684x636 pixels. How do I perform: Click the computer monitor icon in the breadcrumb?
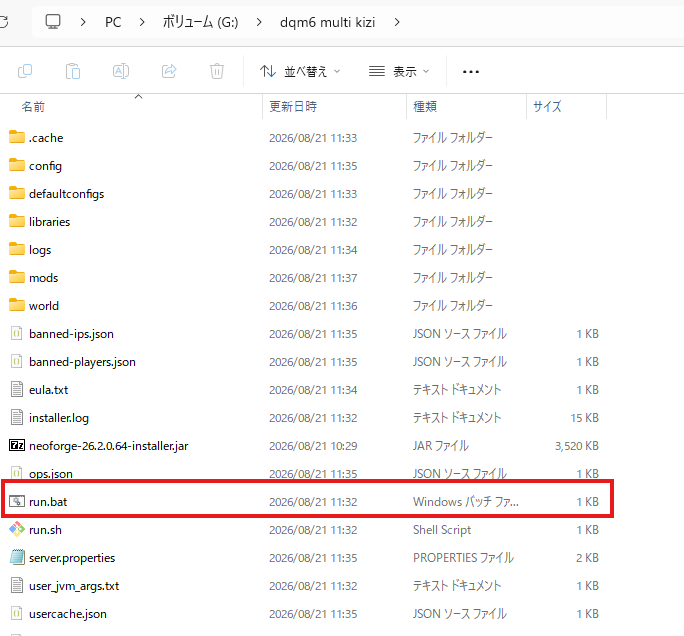tap(53, 21)
